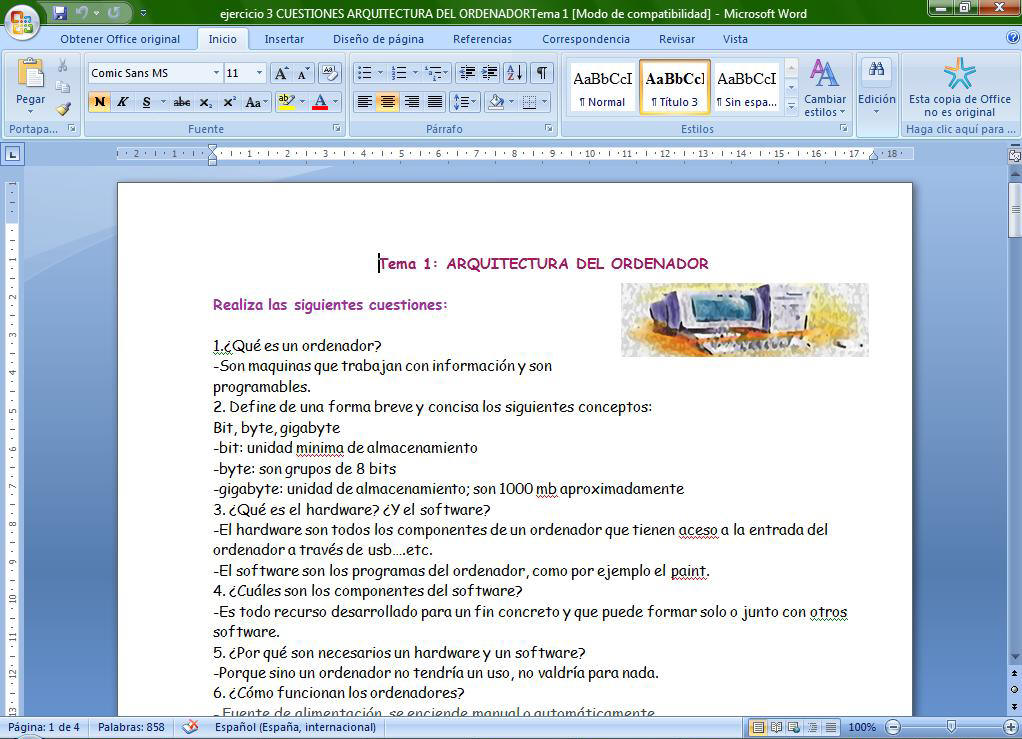Open the Correspondencia tab
The image size is (1022, 739).
[586, 39]
